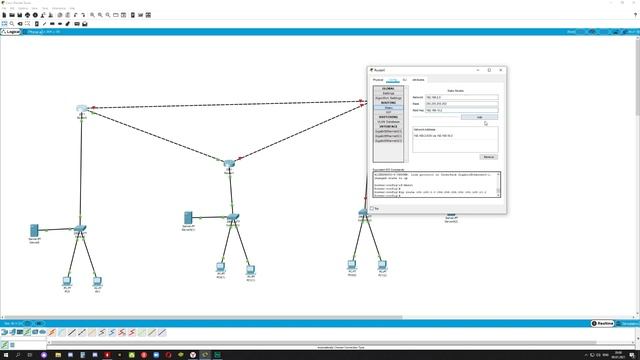Viewport: 640px width, 360px height.
Task: Switch to the CLI tab
Action: tap(404, 80)
